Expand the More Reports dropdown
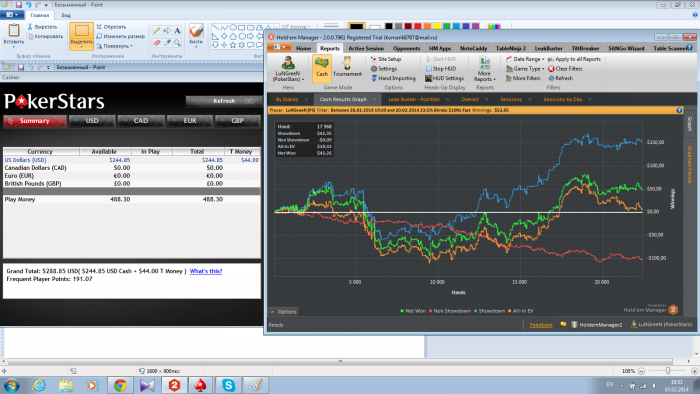 pos(485,69)
